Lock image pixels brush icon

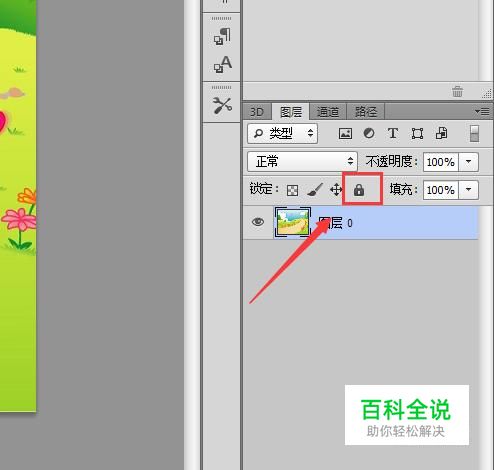315,190
